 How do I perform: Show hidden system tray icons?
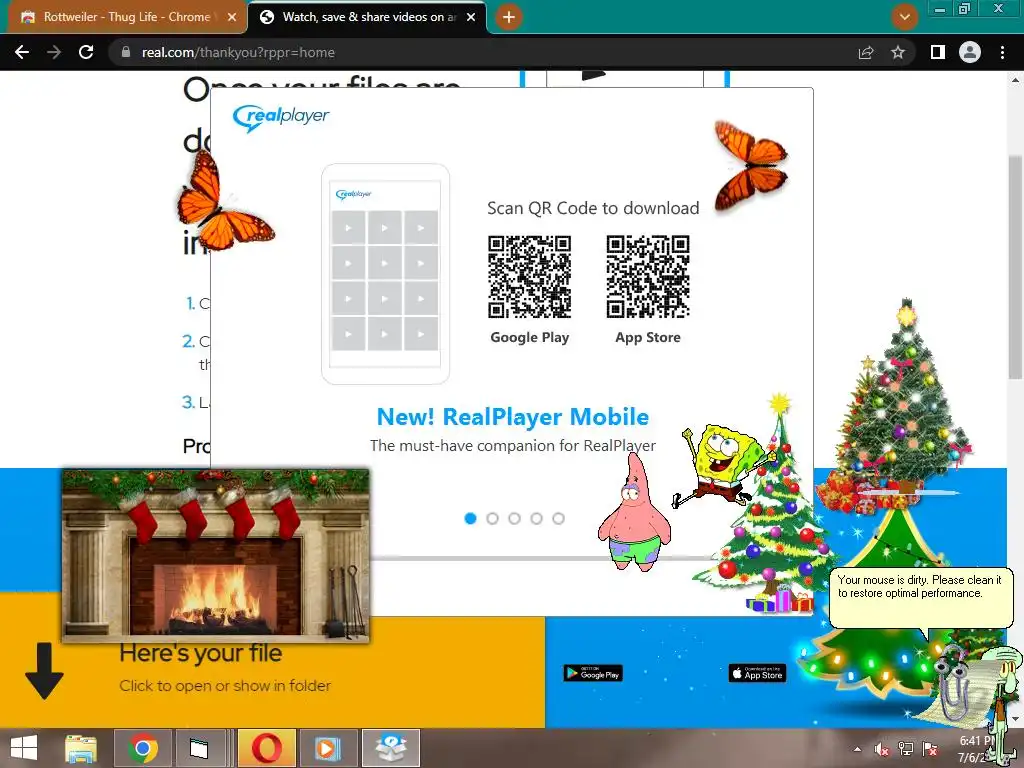(857, 750)
